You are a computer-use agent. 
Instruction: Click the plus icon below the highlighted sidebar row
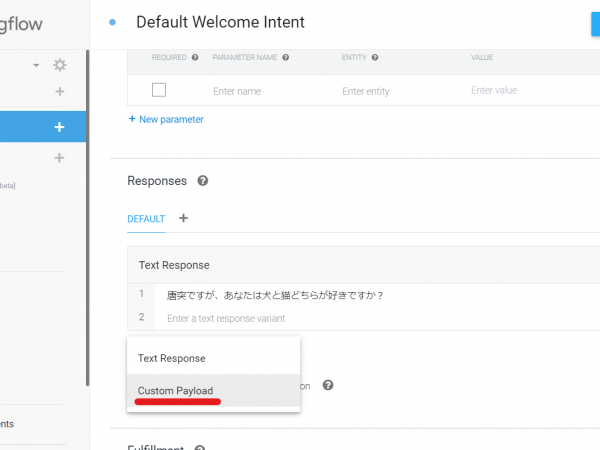[60, 158]
